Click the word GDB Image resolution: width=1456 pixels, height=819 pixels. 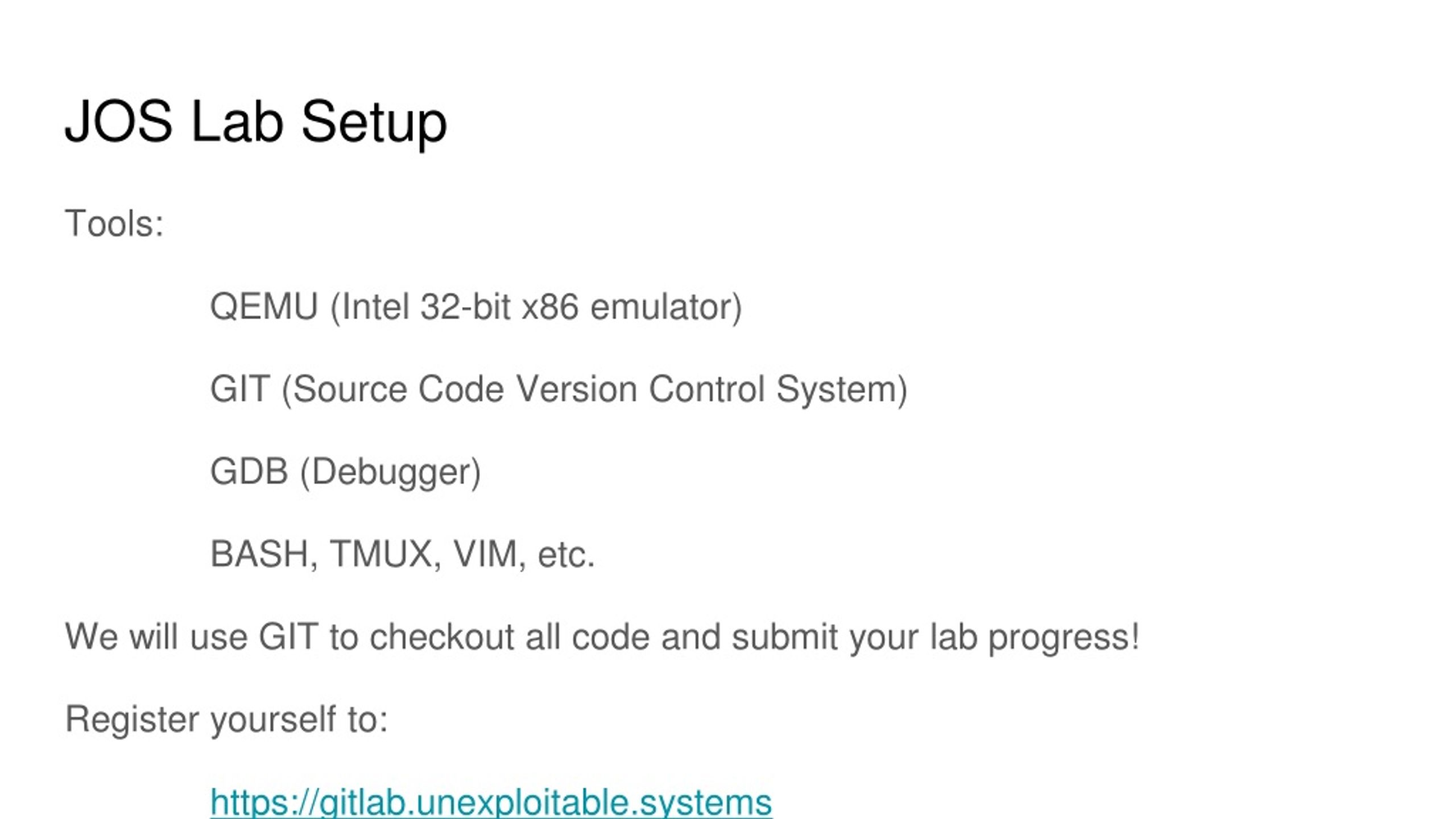pos(249,471)
